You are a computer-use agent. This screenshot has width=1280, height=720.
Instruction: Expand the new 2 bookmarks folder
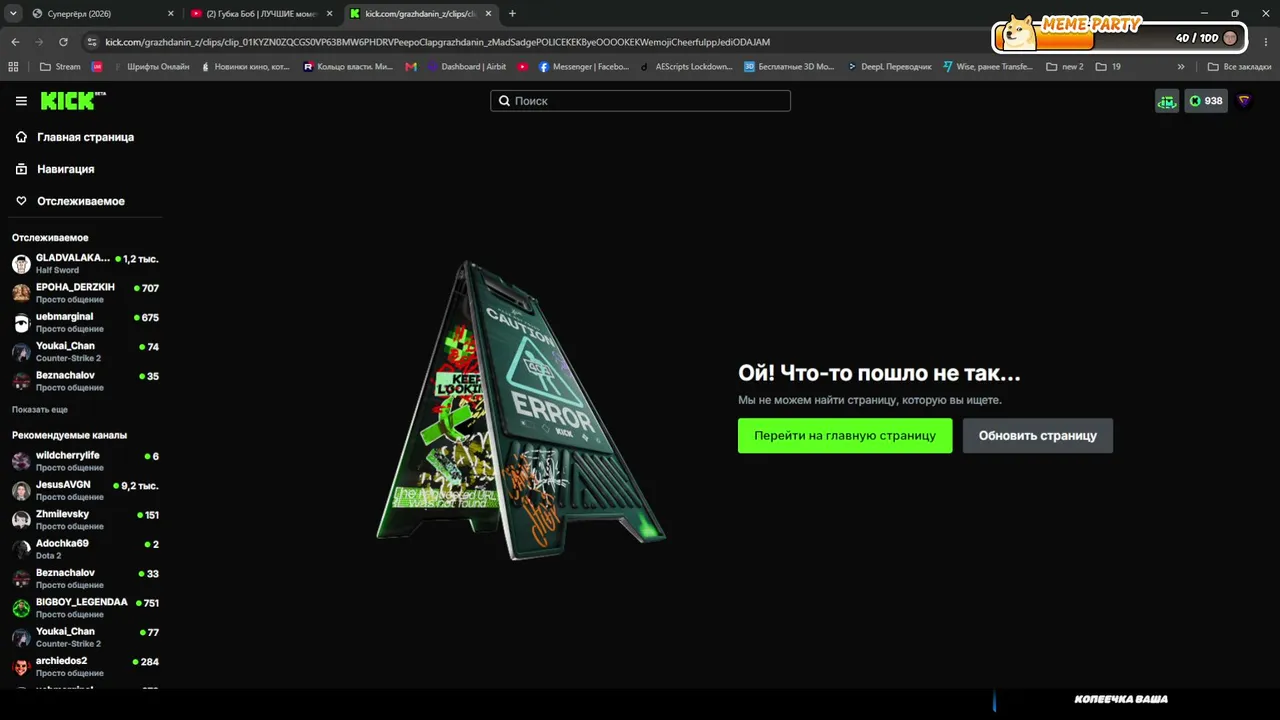[1065, 67]
